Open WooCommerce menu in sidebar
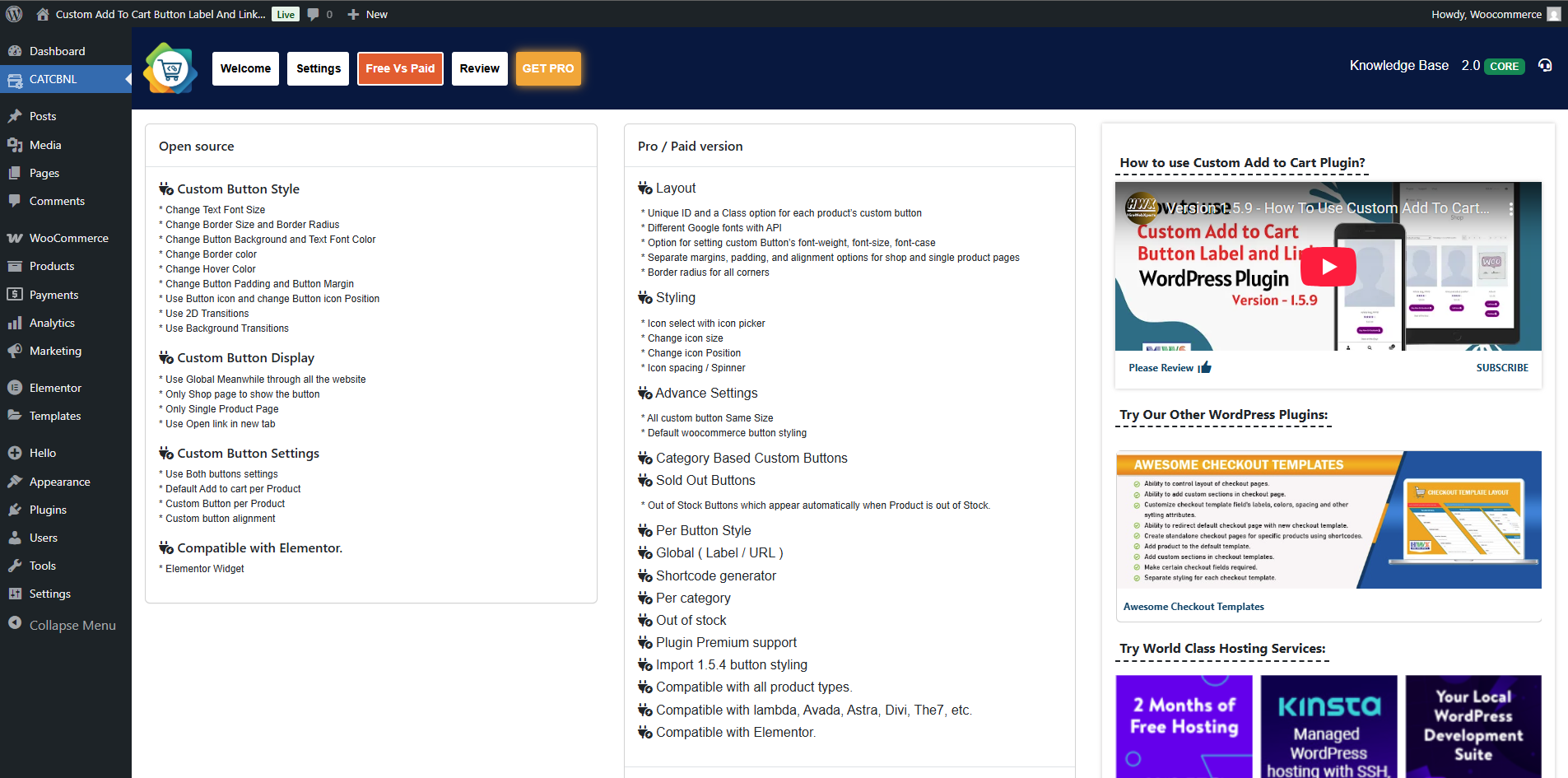This screenshot has height=778, width=1568. tap(68, 238)
